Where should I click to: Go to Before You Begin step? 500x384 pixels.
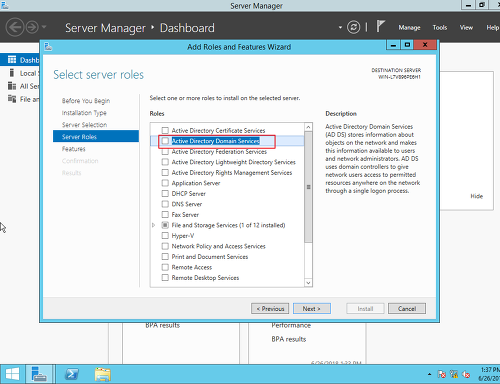pyautogui.click(x=86, y=101)
